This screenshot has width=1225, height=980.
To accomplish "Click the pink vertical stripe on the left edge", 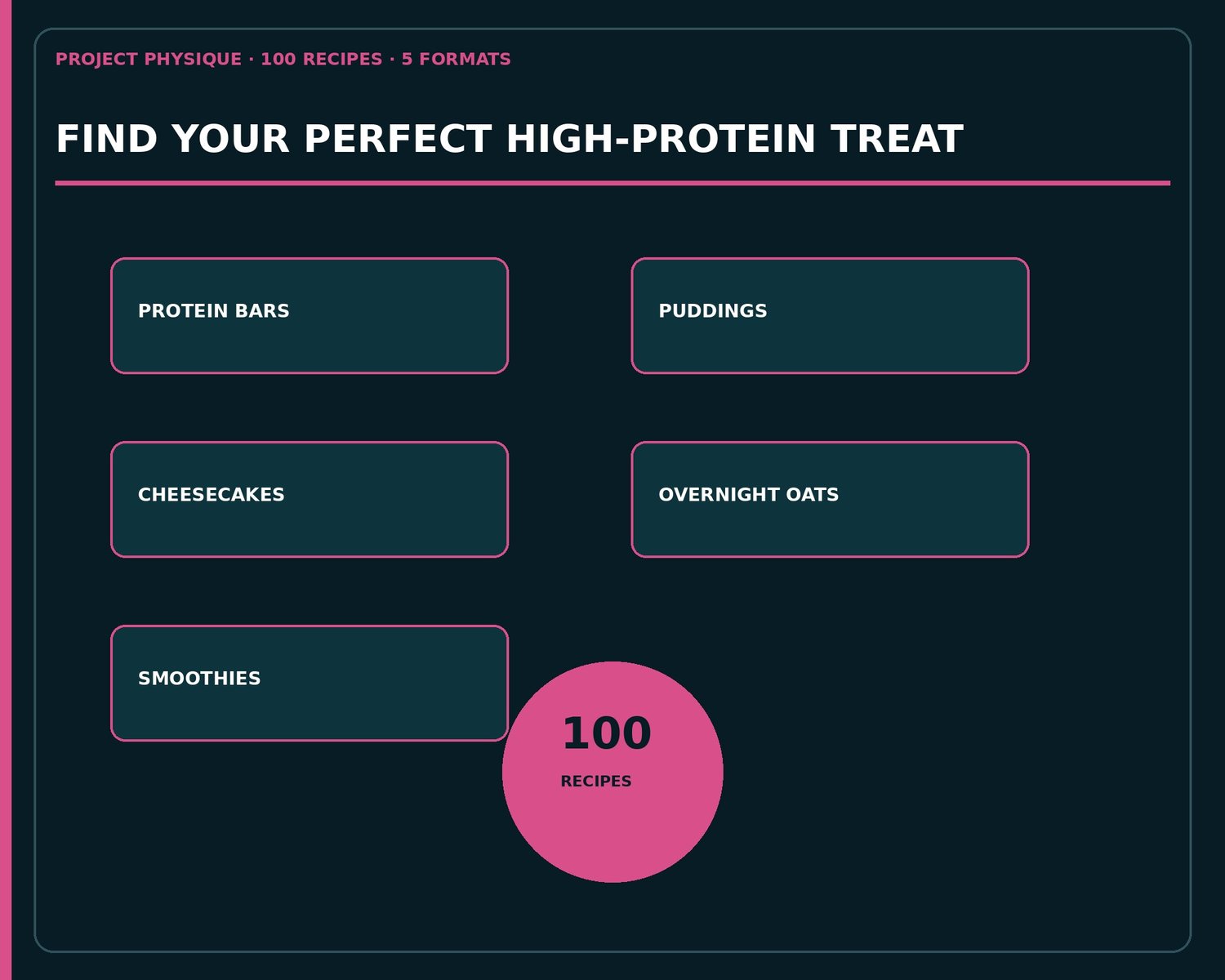I will [6, 490].
